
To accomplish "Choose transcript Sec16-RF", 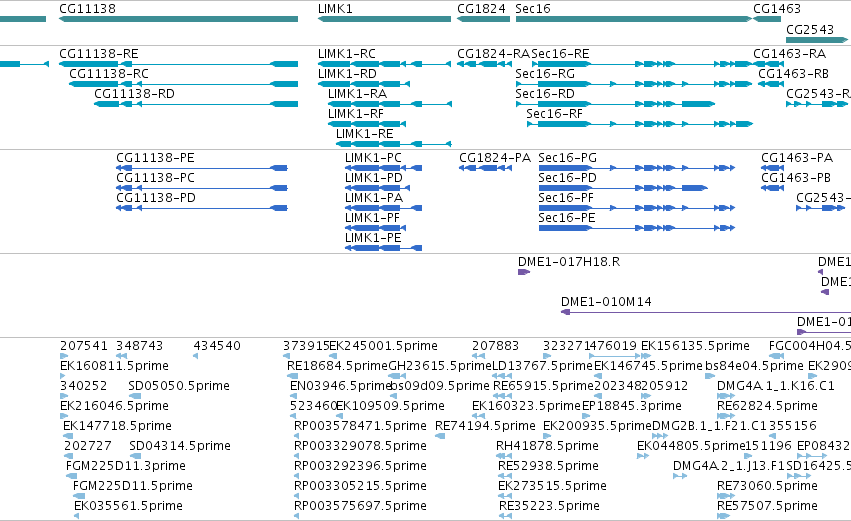I will [640, 124].
